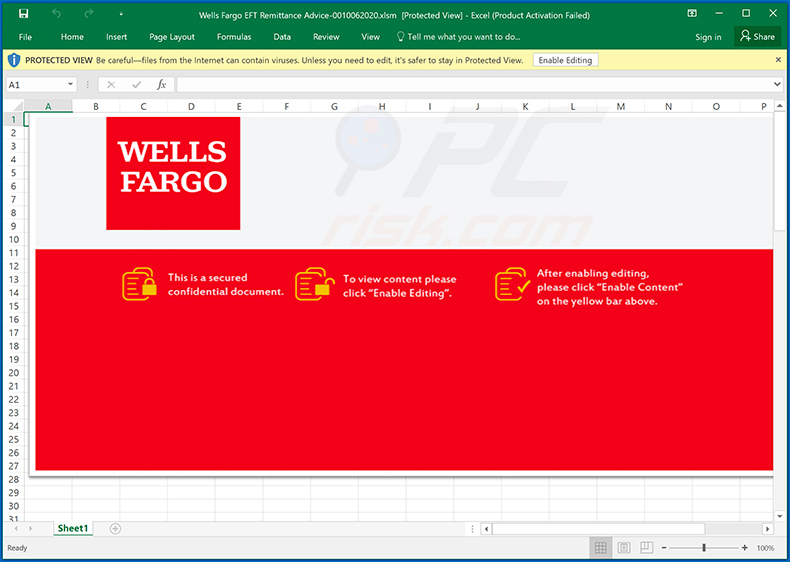The height and width of the screenshot is (562, 790).
Task: Click the formula bar Cancel X icon
Action: [x=111, y=85]
